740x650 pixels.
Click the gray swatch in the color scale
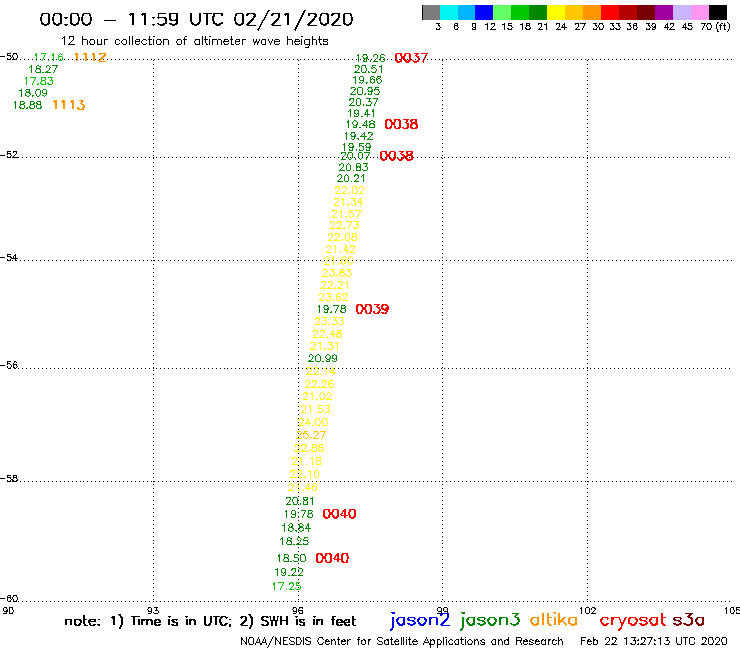(x=431, y=12)
